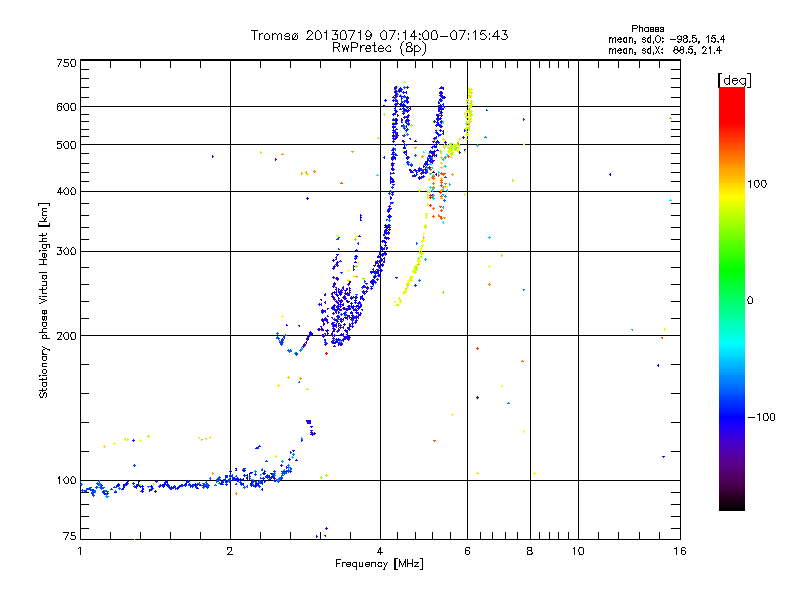Click the x-axis tick label '10'
This screenshot has width=800, height=600.
point(578,551)
